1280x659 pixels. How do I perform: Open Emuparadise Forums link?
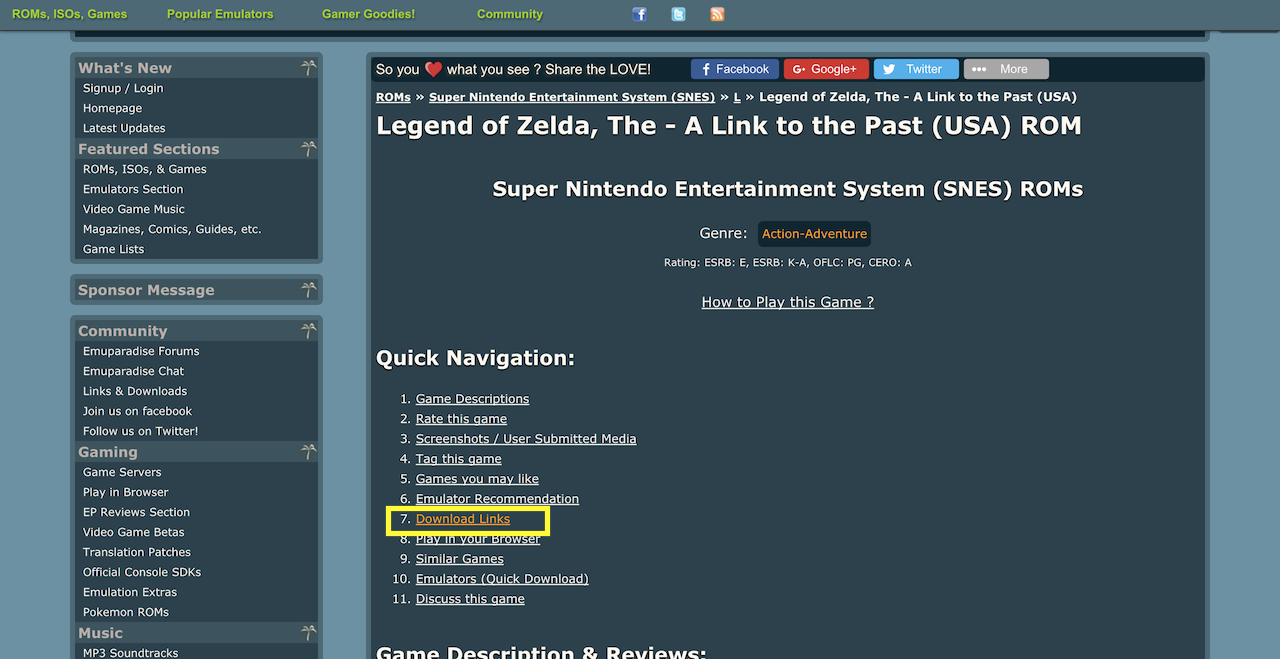(x=141, y=351)
